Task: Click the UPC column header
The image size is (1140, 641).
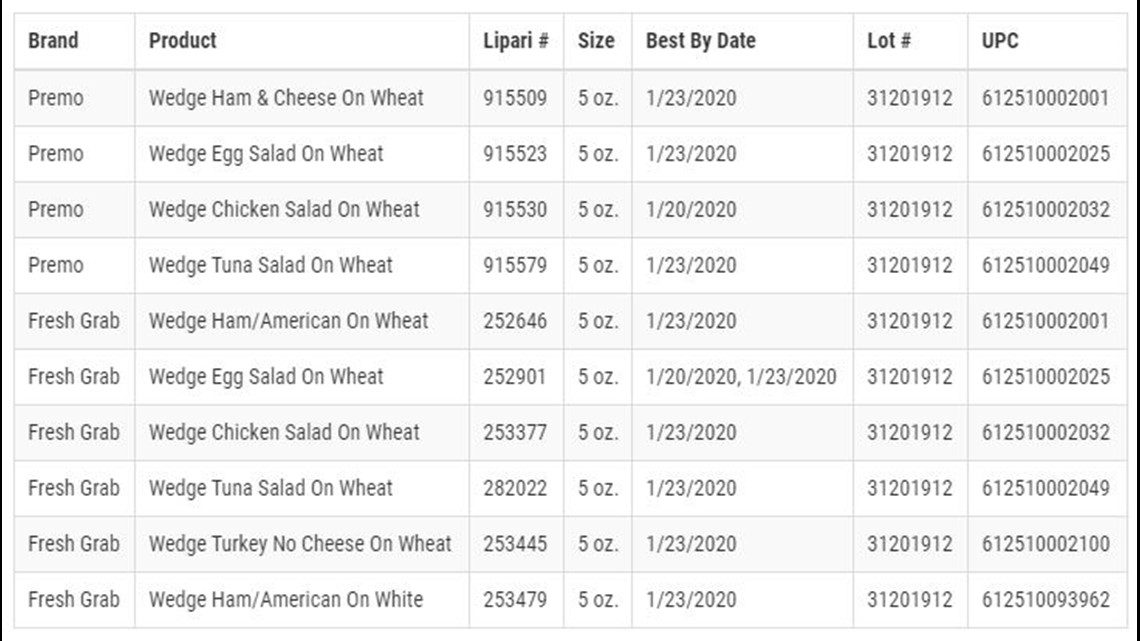Action: pos(1000,41)
